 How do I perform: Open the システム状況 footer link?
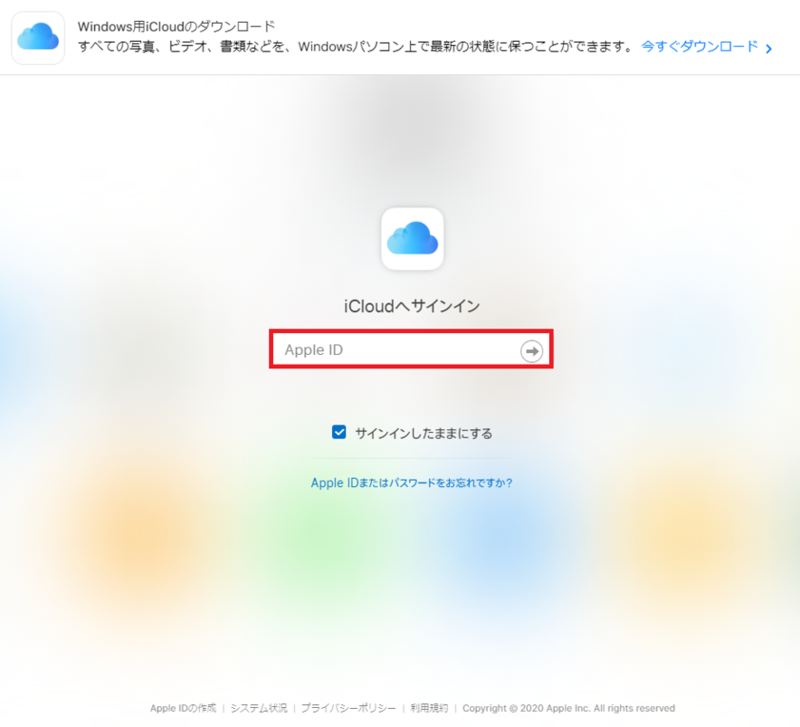[259, 708]
